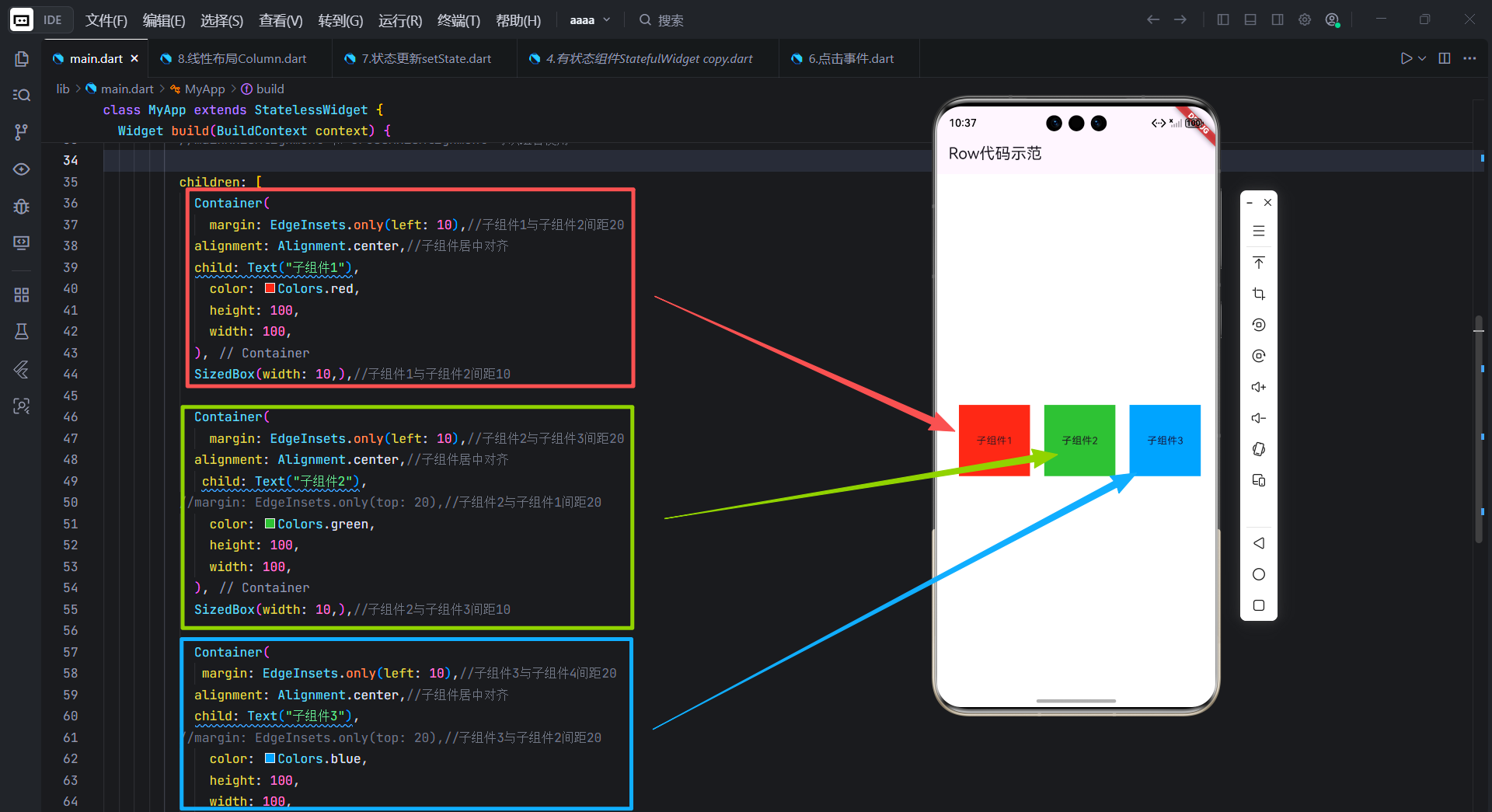The width and height of the screenshot is (1492, 812).
Task: Toggle the bottom panel layout icon
Action: click(1250, 19)
